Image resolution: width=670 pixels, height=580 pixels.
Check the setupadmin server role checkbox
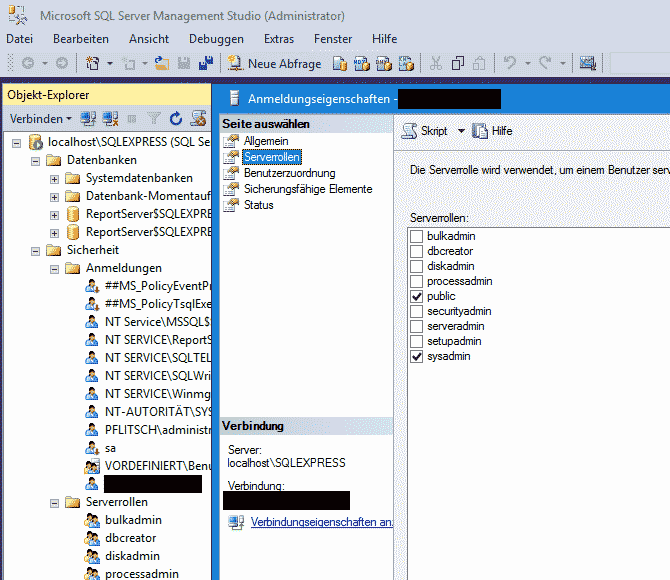click(417, 341)
